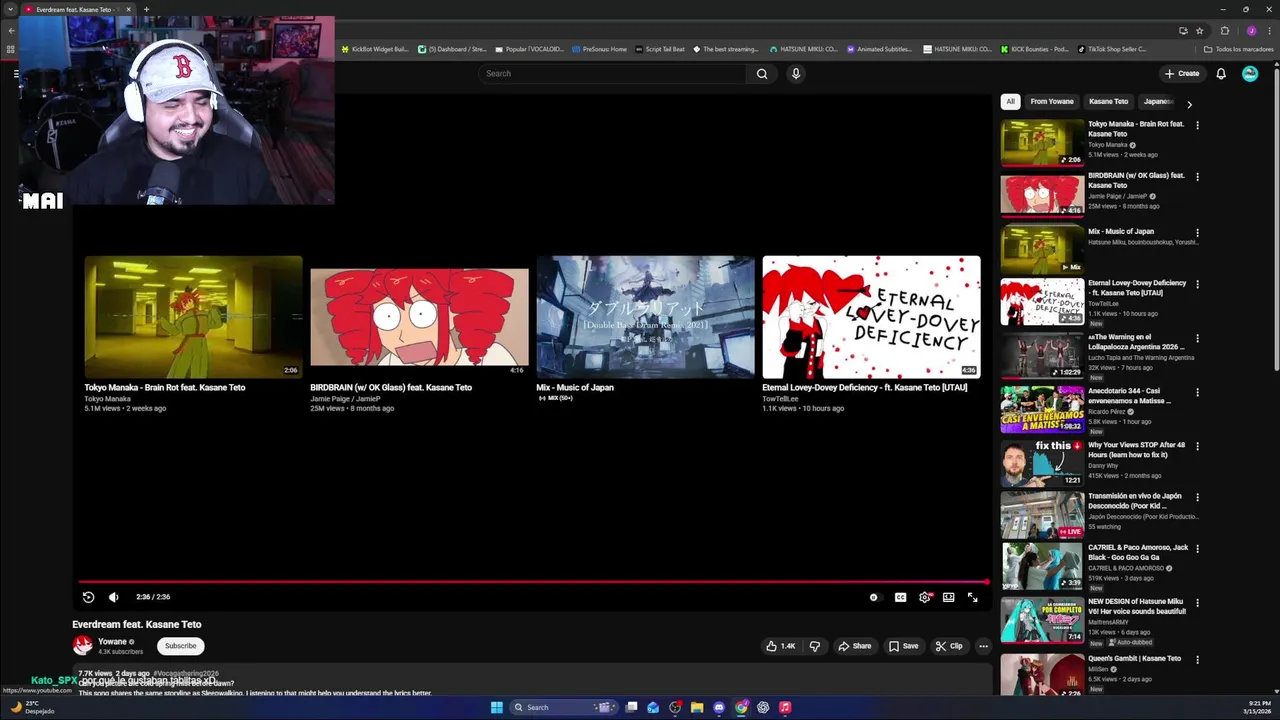Dislike the Everdream video
Viewport: 1280px width, 720px height.
[814, 646]
